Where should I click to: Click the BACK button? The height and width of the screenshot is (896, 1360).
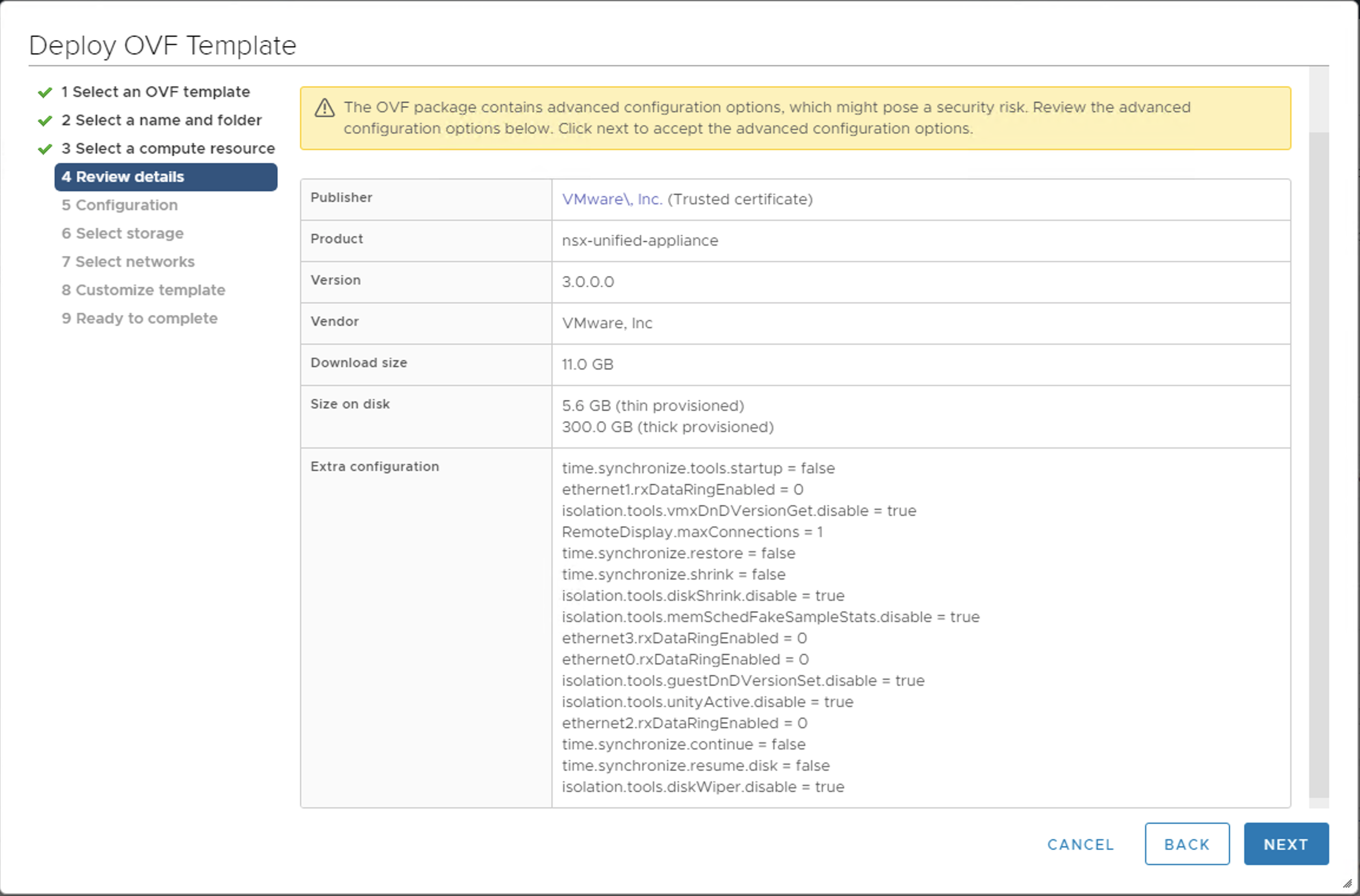pos(1187,844)
